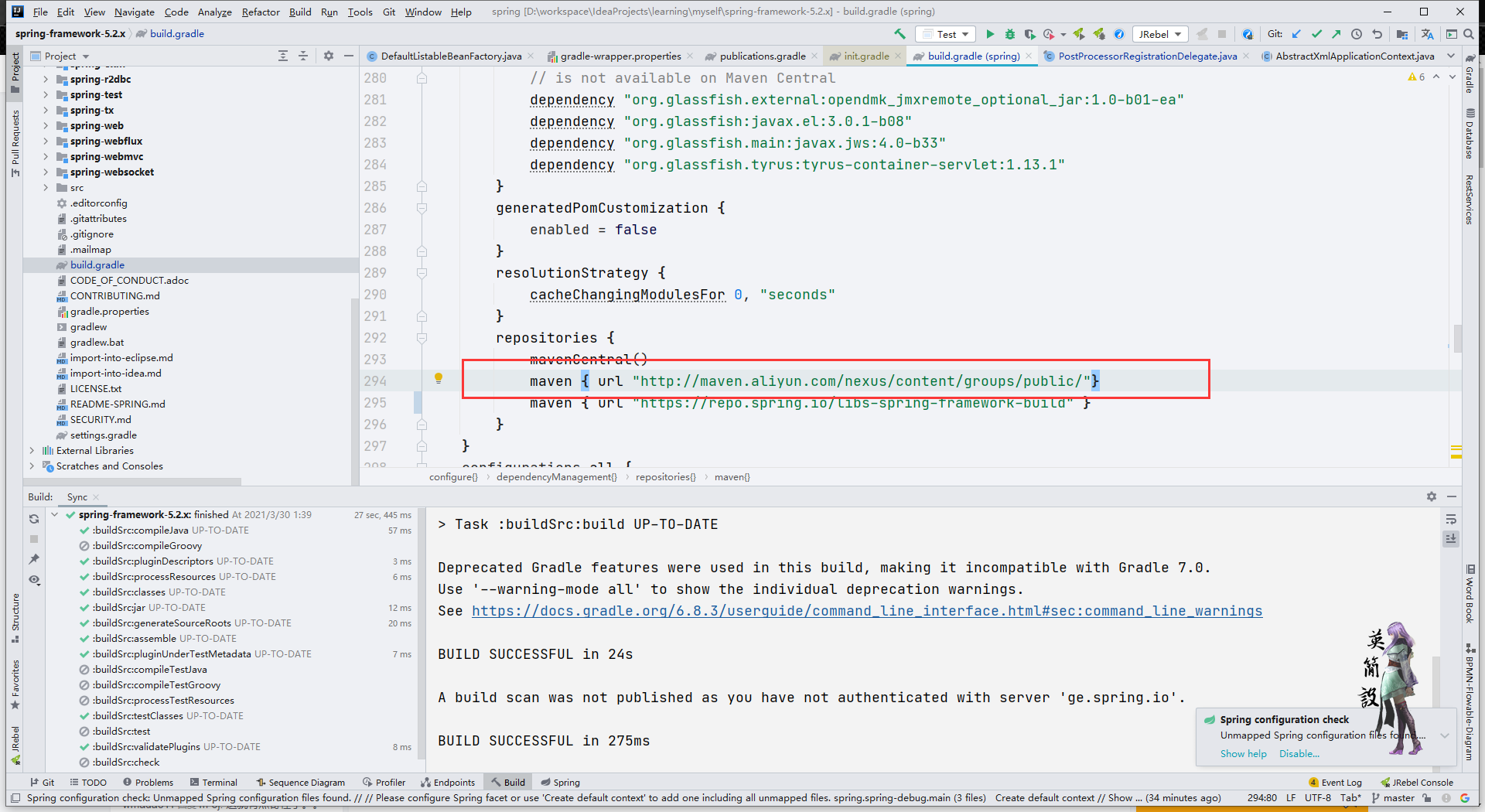
Task: Open Search Everywhere with the magnifier icon
Action: (1469, 34)
